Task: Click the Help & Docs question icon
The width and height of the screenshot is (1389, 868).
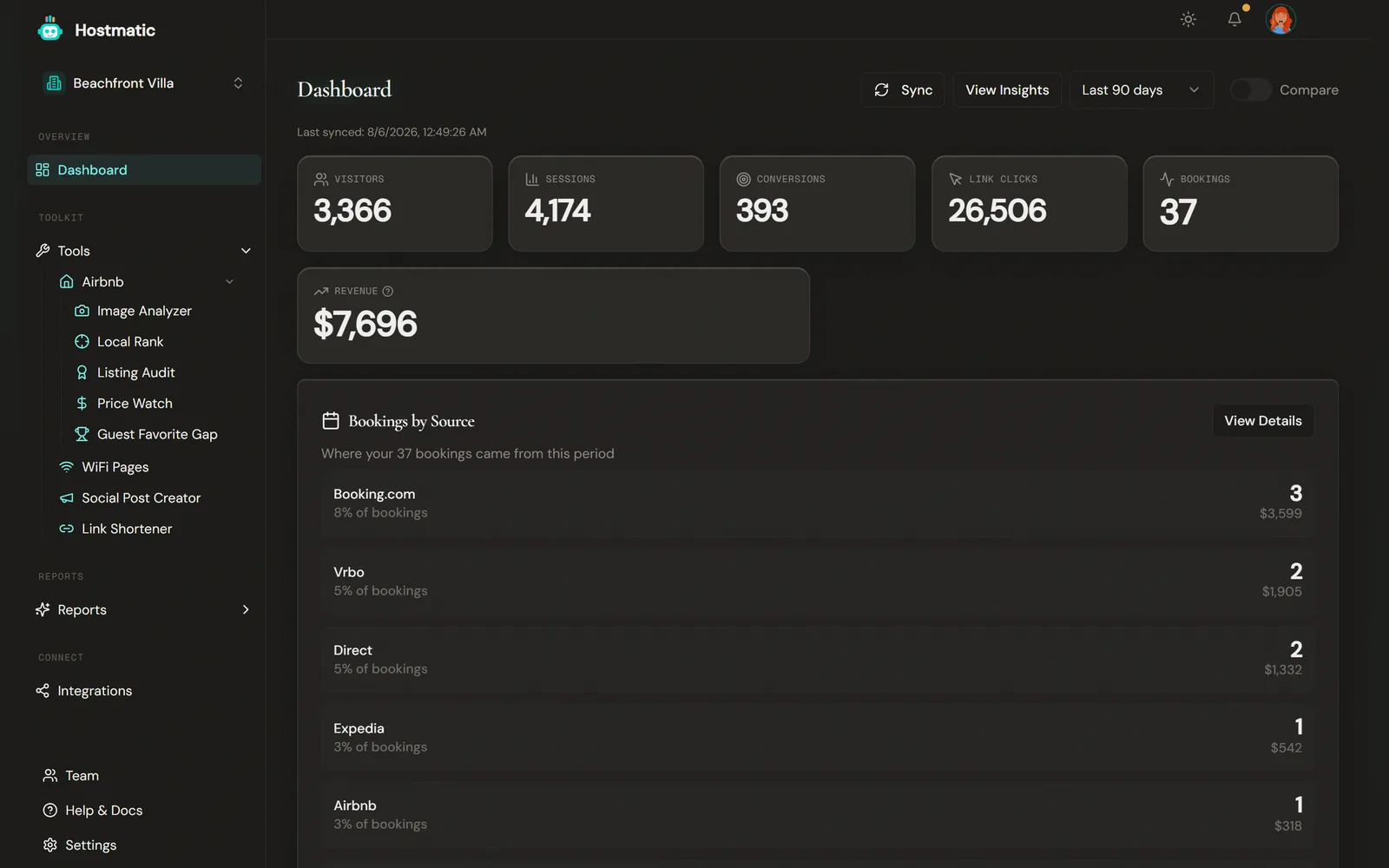Action: pyautogui.click(x=50, y=811)
